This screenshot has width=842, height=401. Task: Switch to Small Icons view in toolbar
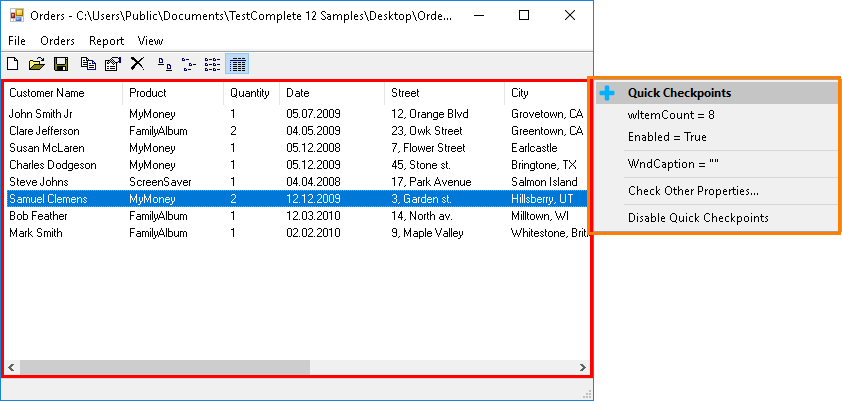188,65
